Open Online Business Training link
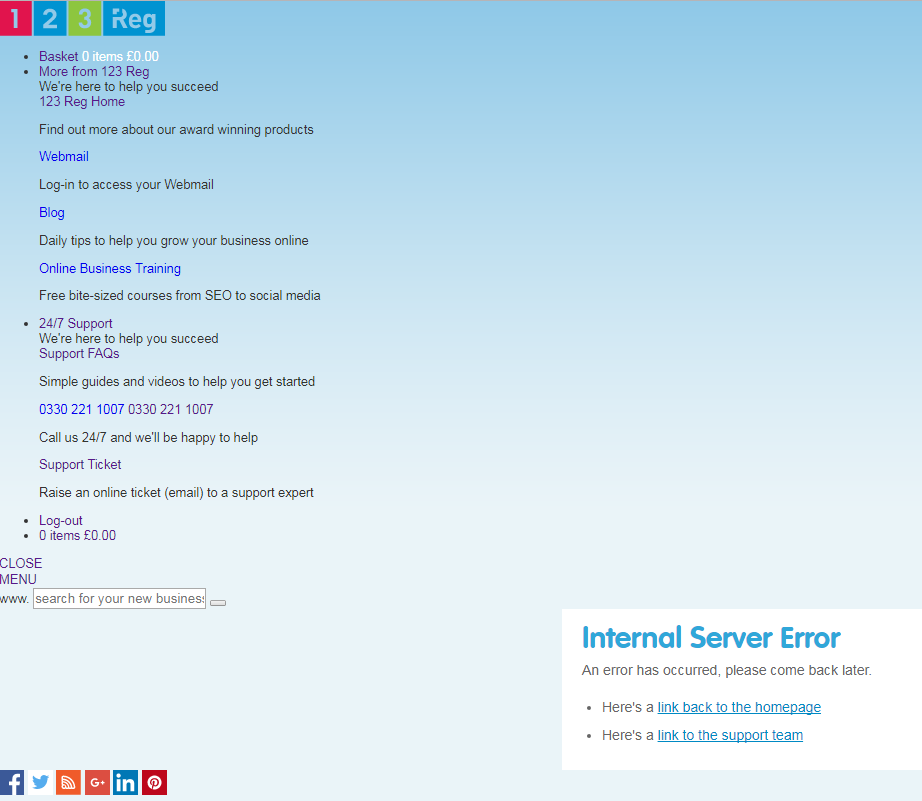The width and height of the screenshot is (922, 801). (110, 268)
